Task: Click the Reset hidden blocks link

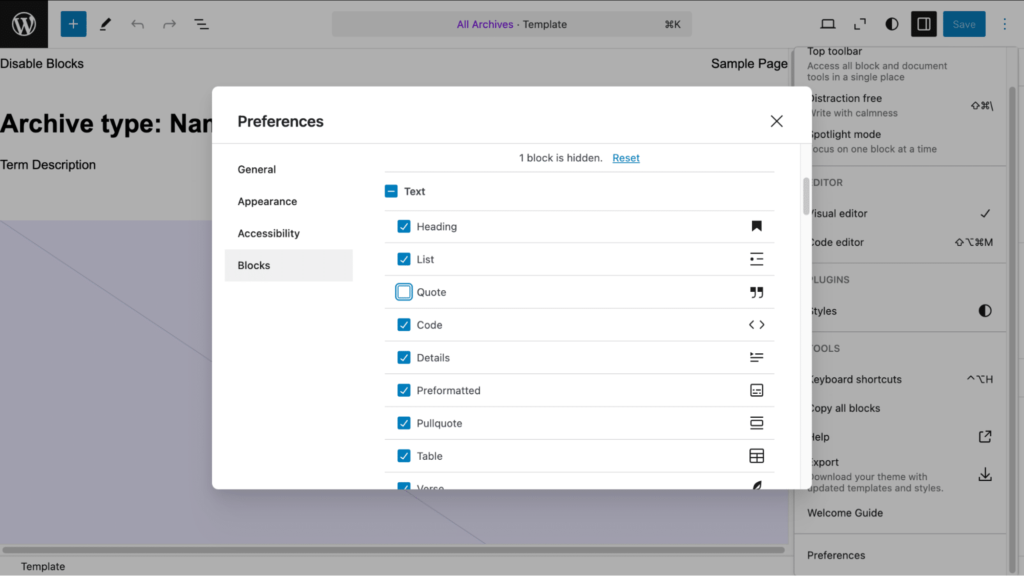Action: tap(626, 158)
